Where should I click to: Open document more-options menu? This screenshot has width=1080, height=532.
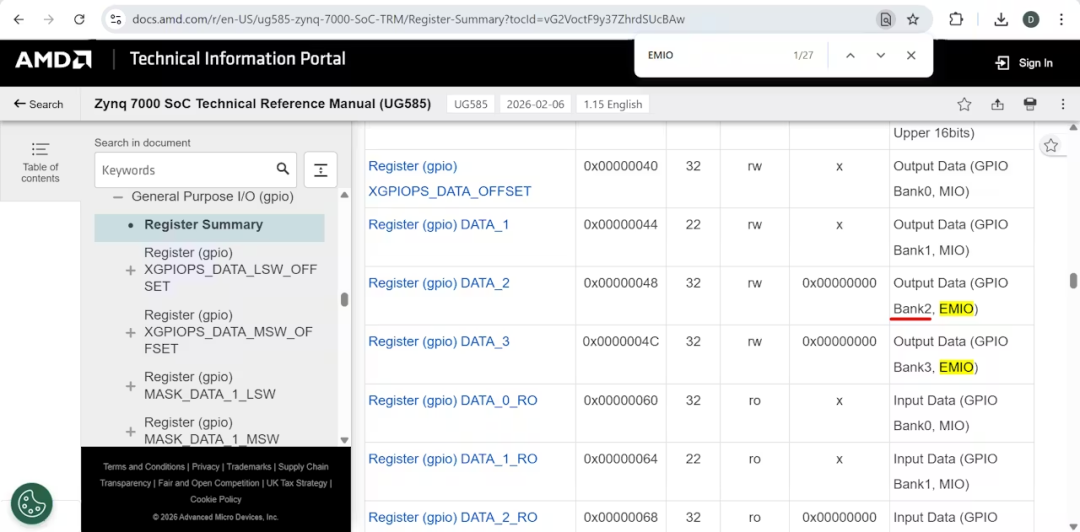(1063, 104)
